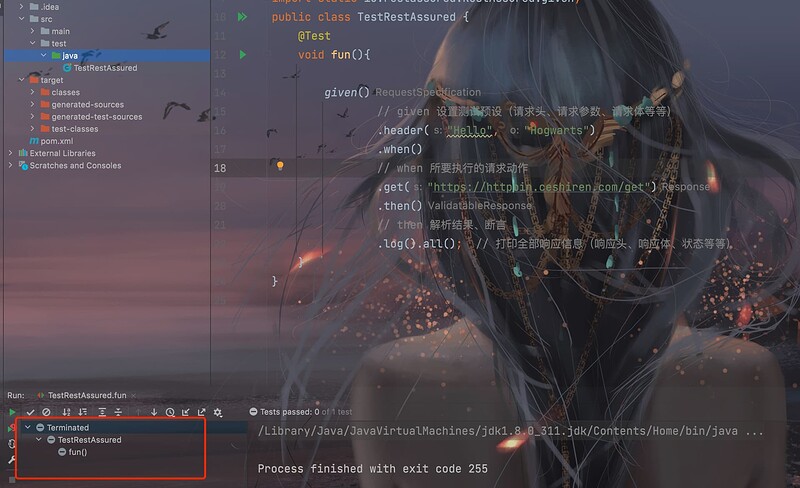Click Export Test Results icon
This screenshot has height=488, width=800.
coord(202,412)
